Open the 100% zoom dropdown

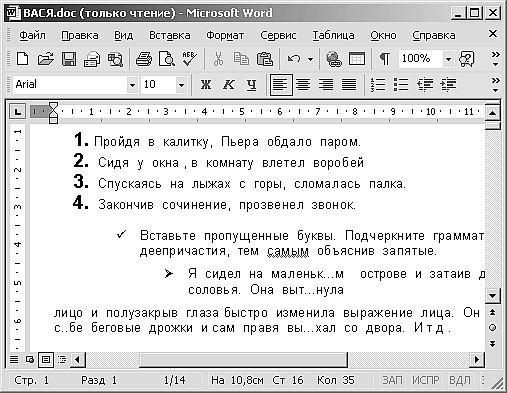pos(448,59)
